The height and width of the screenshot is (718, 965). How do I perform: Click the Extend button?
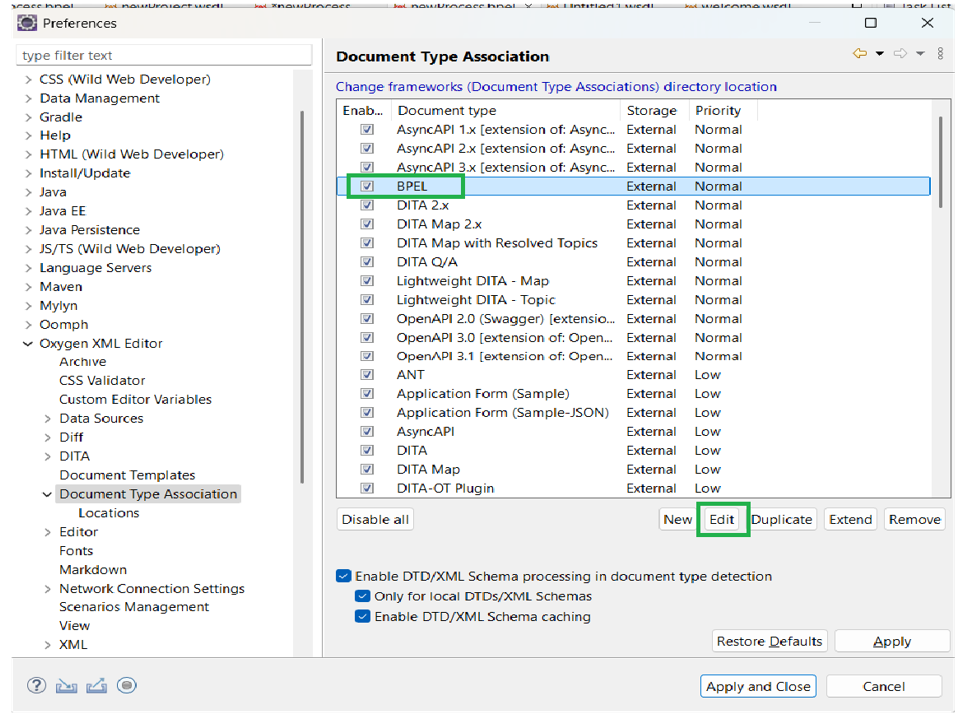click(851, 519)
